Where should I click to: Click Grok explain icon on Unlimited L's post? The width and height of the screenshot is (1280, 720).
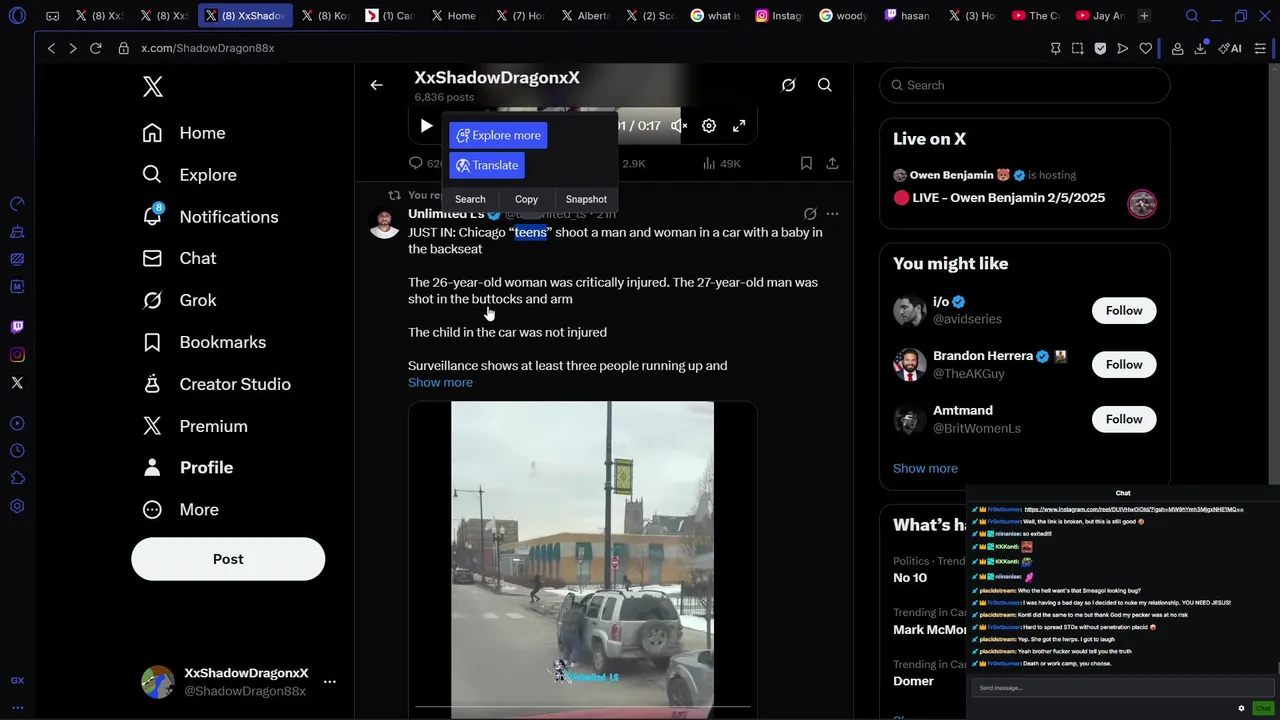[x=810, y=214]
